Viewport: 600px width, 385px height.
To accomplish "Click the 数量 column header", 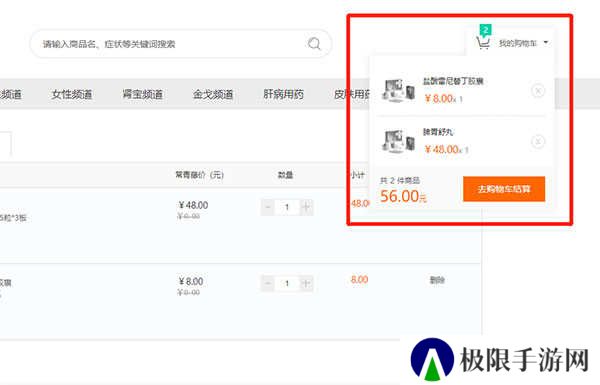I will click(x=285, y=175).
